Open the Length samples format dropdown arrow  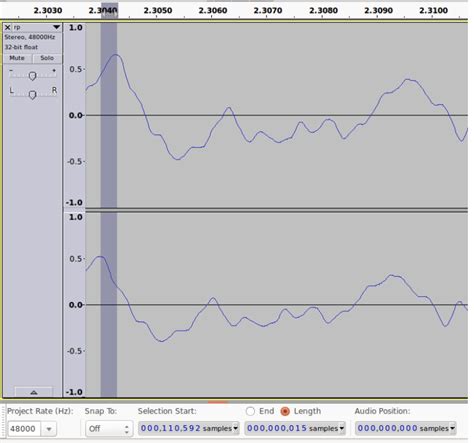coord(342,428)
